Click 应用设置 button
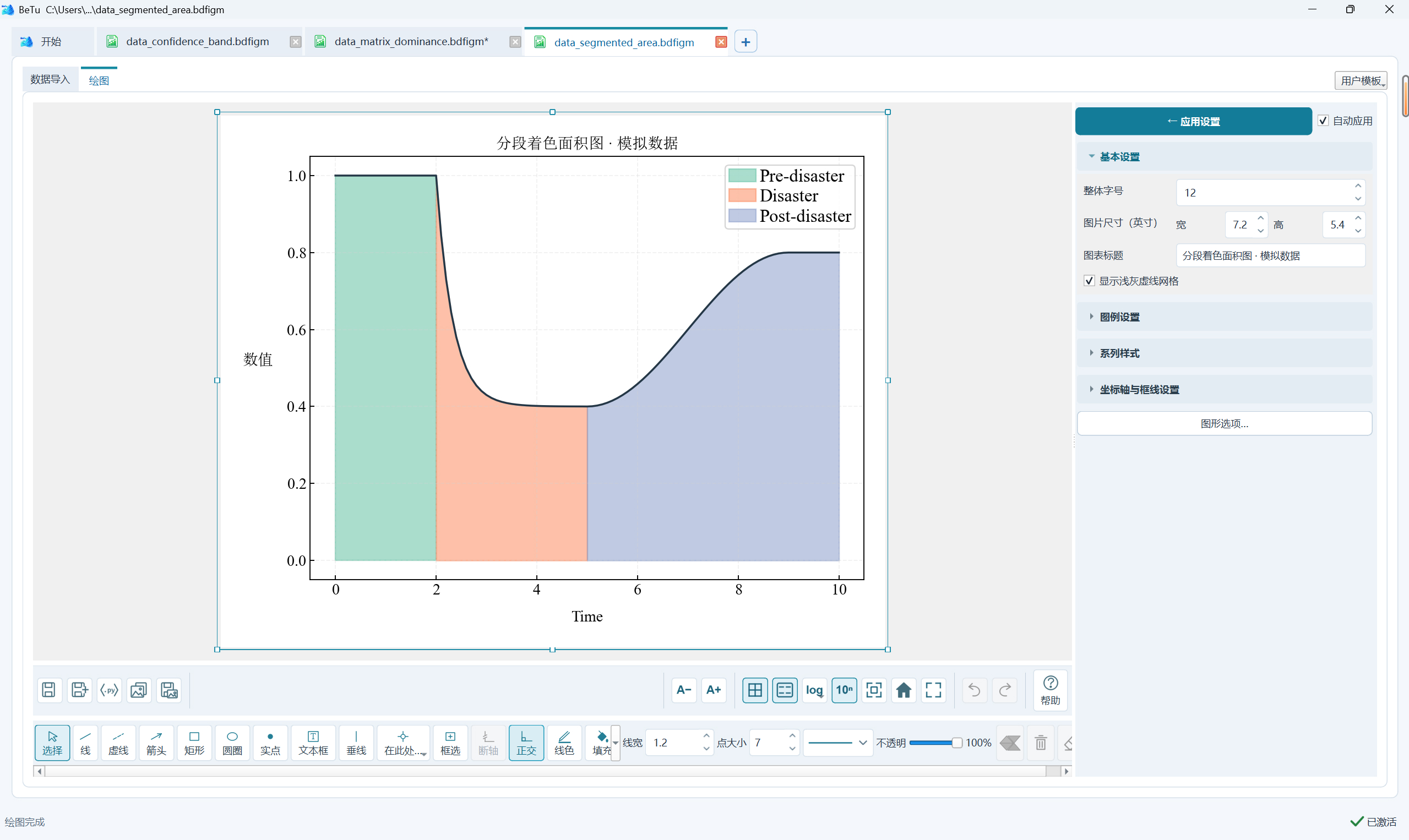This screenshot has height=840, width=1409. coord(1193,121)
